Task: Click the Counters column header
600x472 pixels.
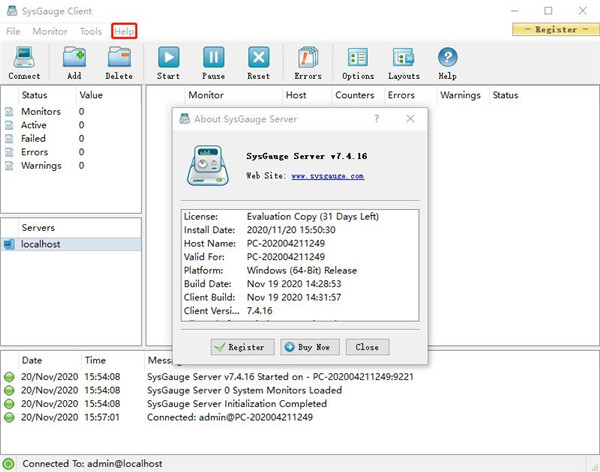Action: coord(355,96)
